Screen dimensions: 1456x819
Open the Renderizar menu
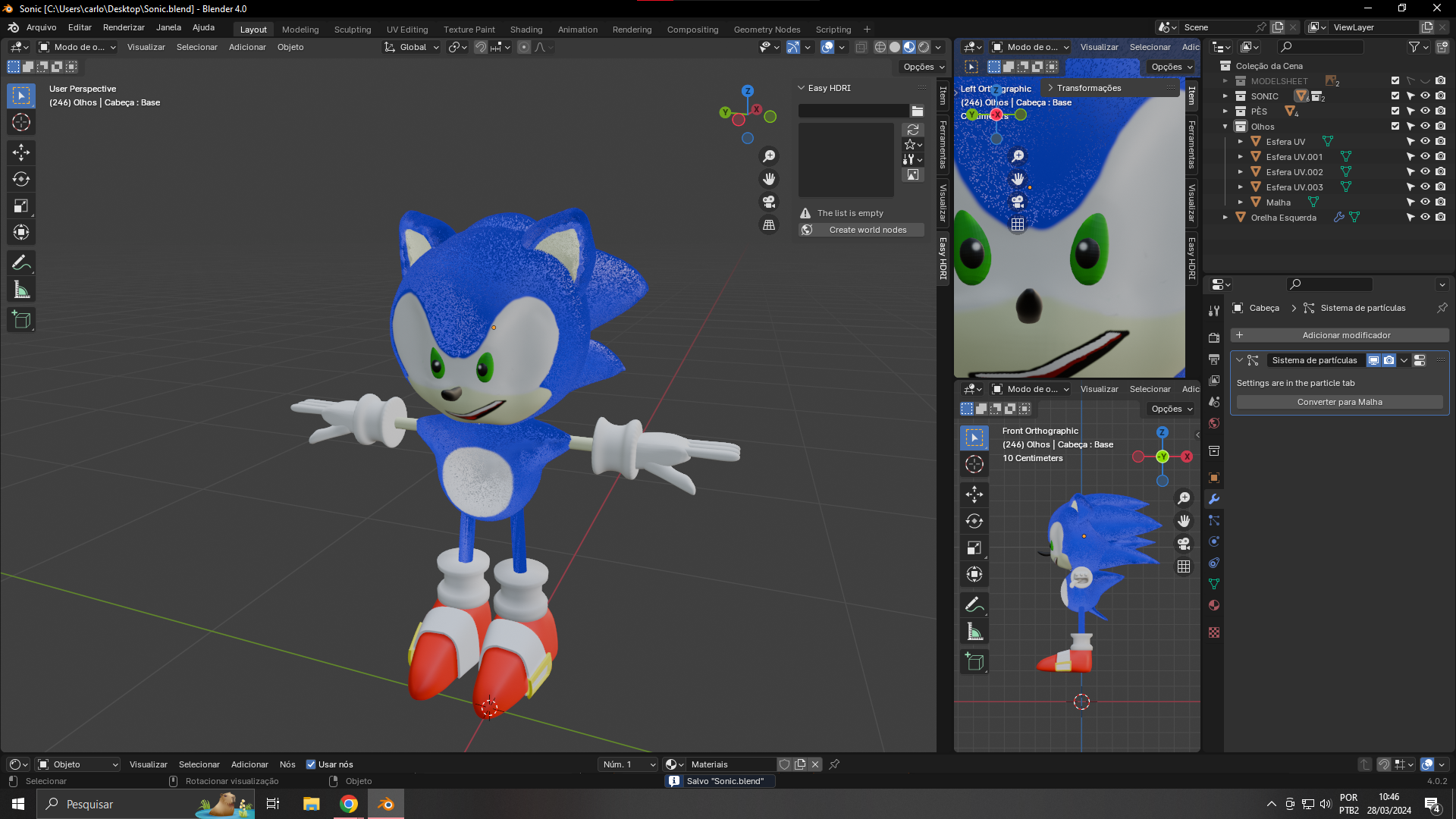[124, 27]
